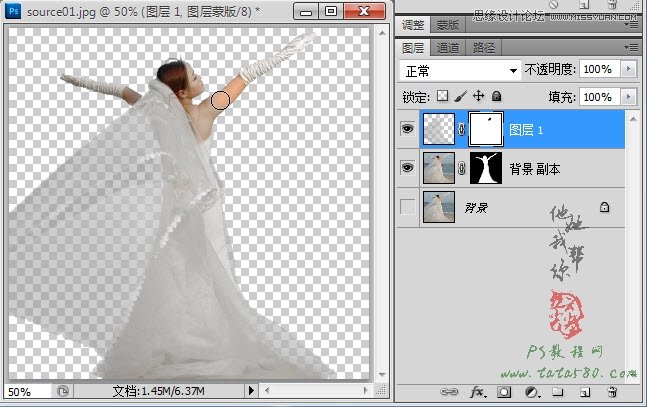647x407 pixels.
Task: Click the 填充 100% value field
Action: tap(599, 97)
